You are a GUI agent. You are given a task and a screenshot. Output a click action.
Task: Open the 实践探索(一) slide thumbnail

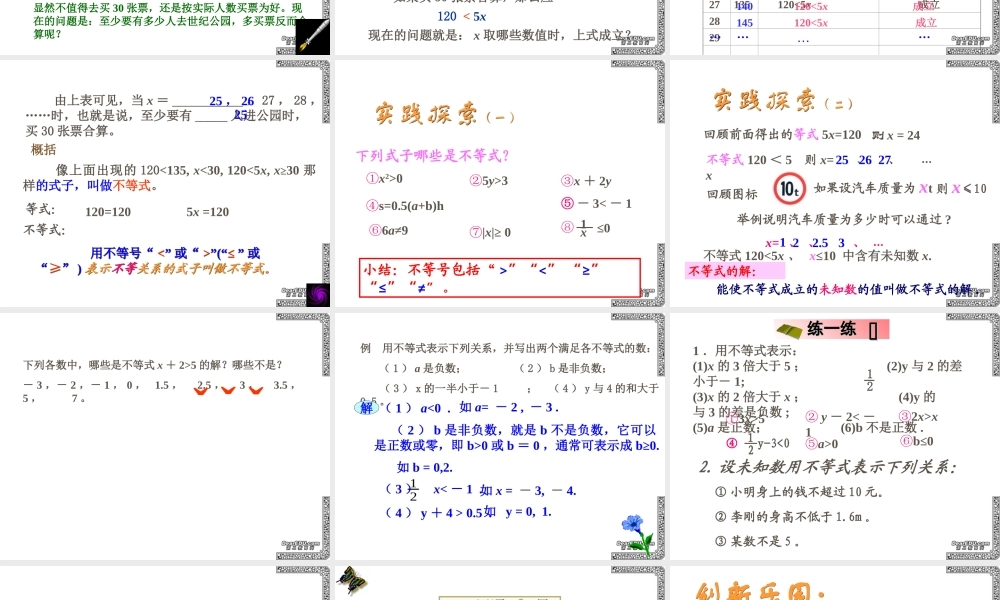click(x=499, y=184)
